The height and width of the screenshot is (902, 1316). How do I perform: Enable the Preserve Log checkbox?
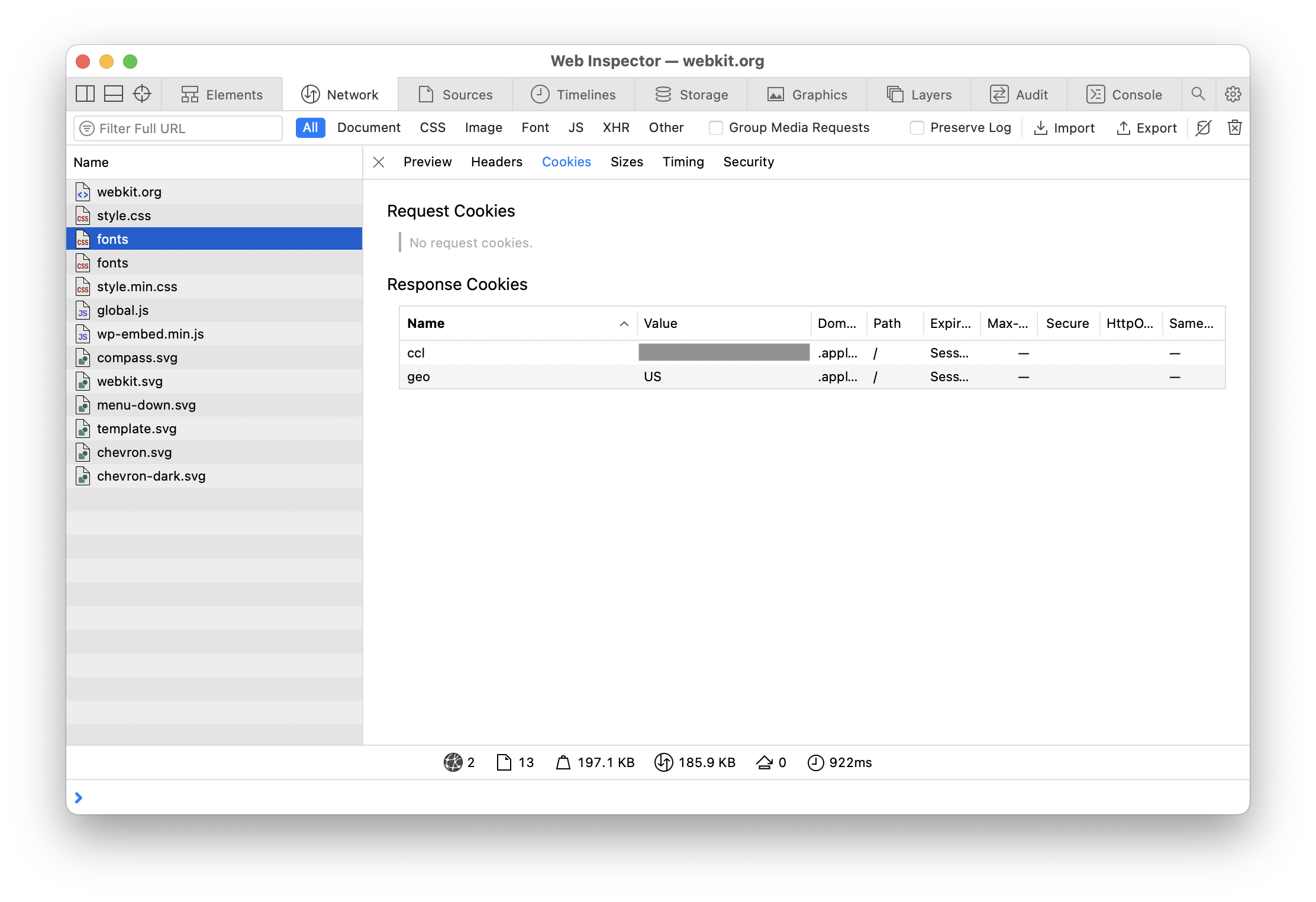(x=917, y=128)
